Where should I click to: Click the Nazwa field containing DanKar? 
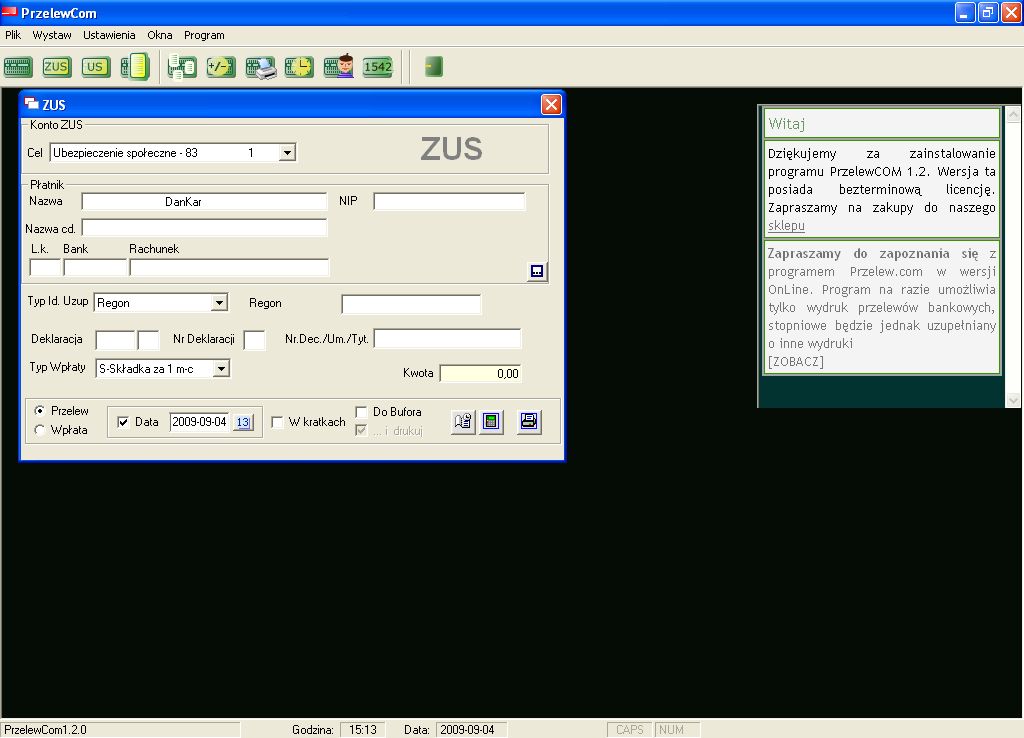[x=204, y=202]
